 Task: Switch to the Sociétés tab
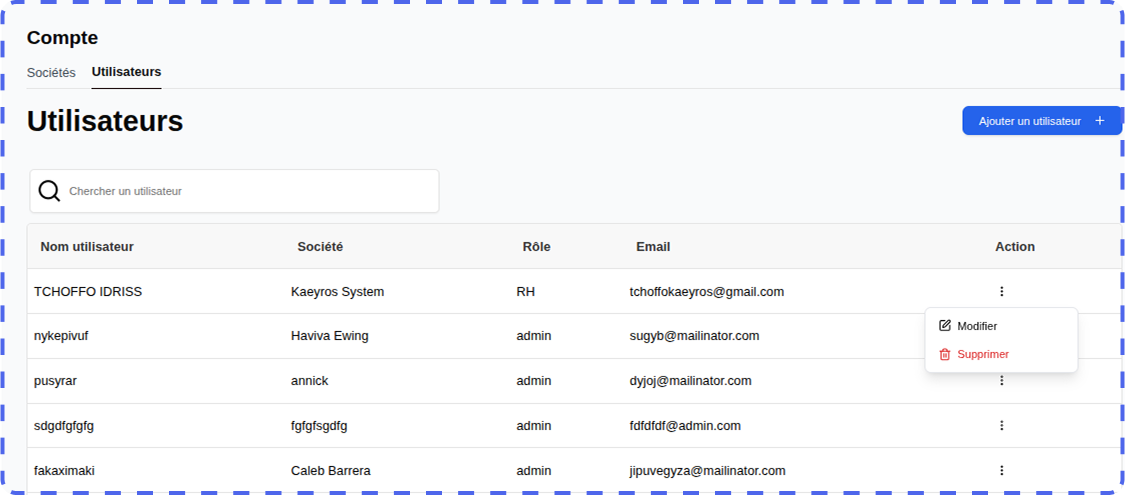coord(51,73)
